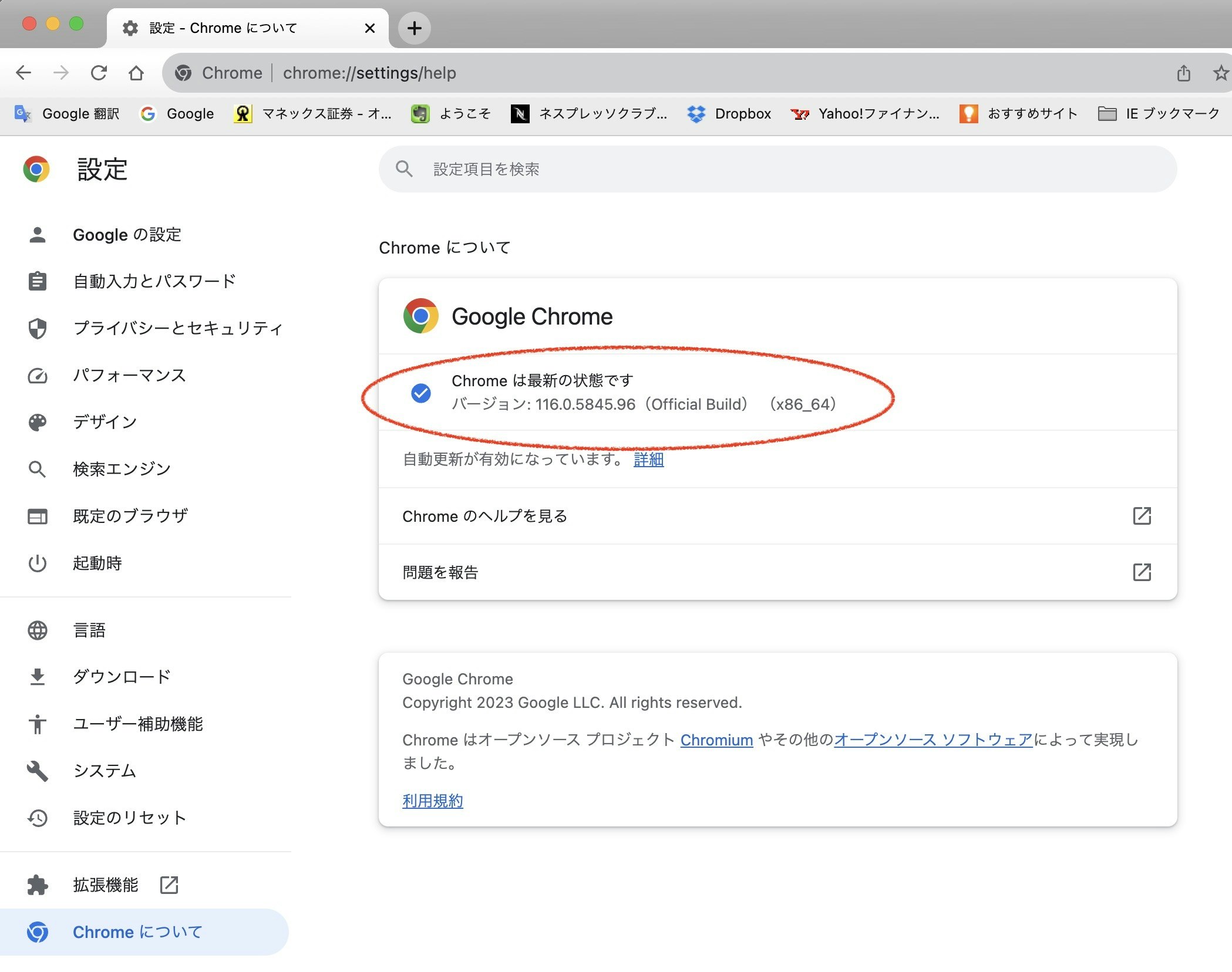
Task: Open the Google bookmark
Action: coord(177,113)
